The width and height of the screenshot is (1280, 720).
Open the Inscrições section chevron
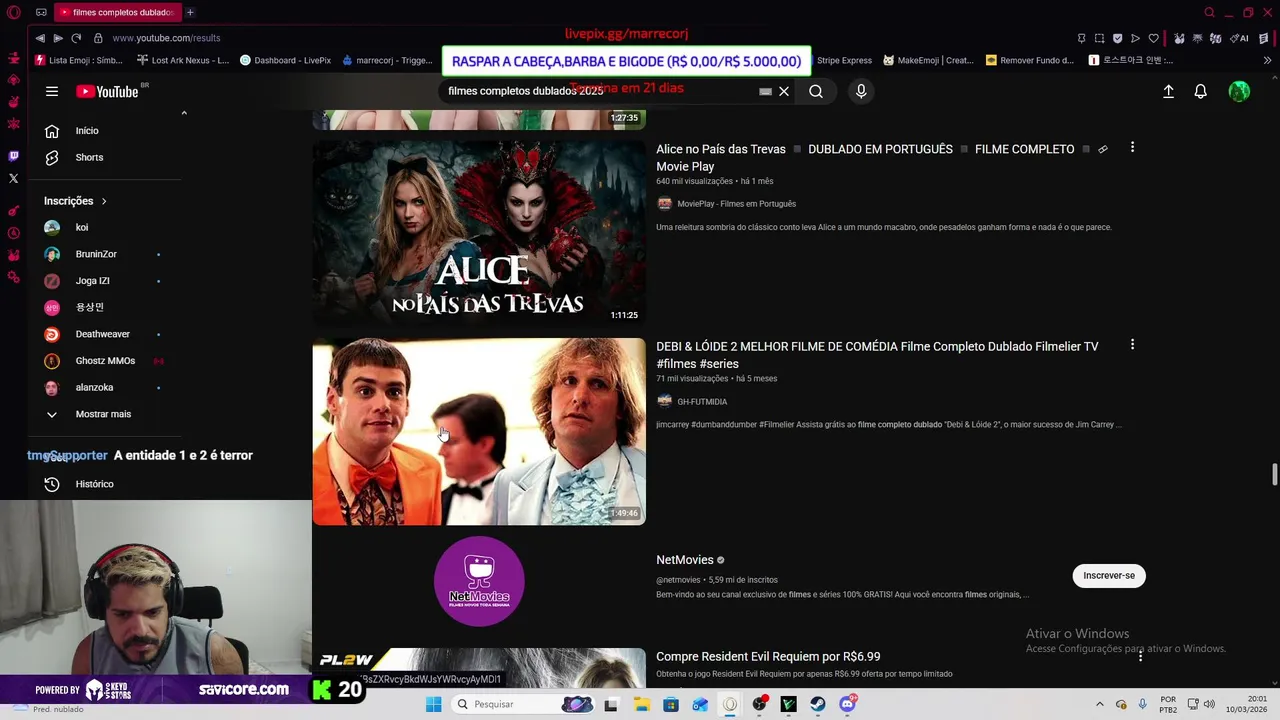point(104,201)
